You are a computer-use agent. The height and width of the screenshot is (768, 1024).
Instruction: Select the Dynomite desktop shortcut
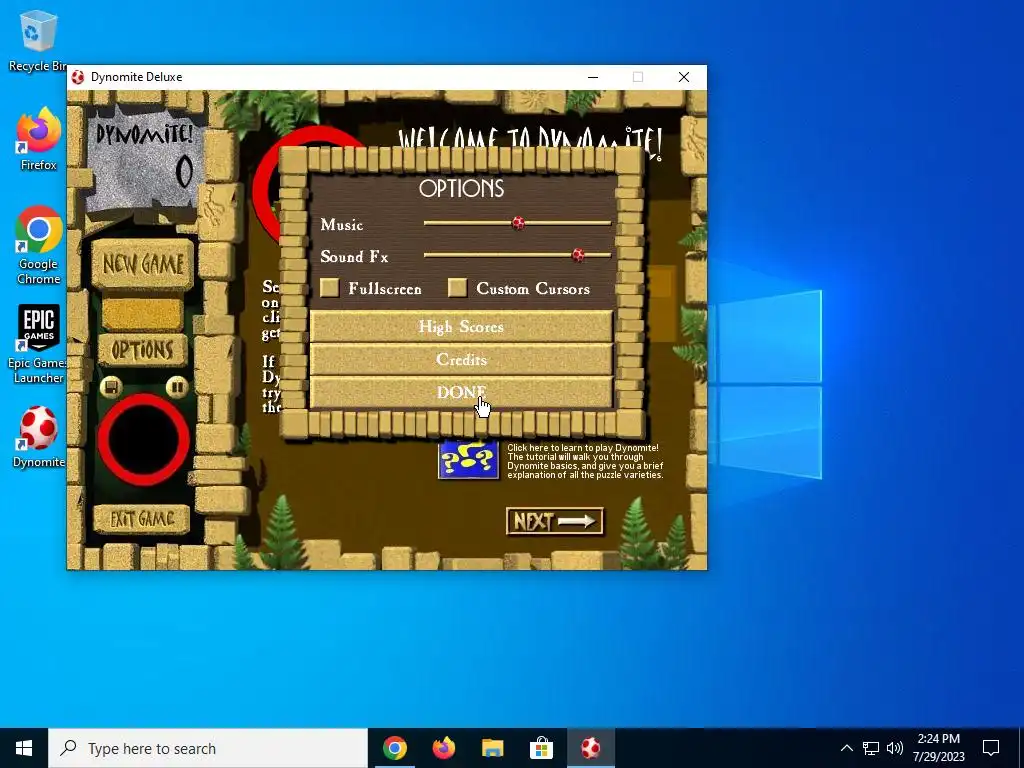[39, 437]
